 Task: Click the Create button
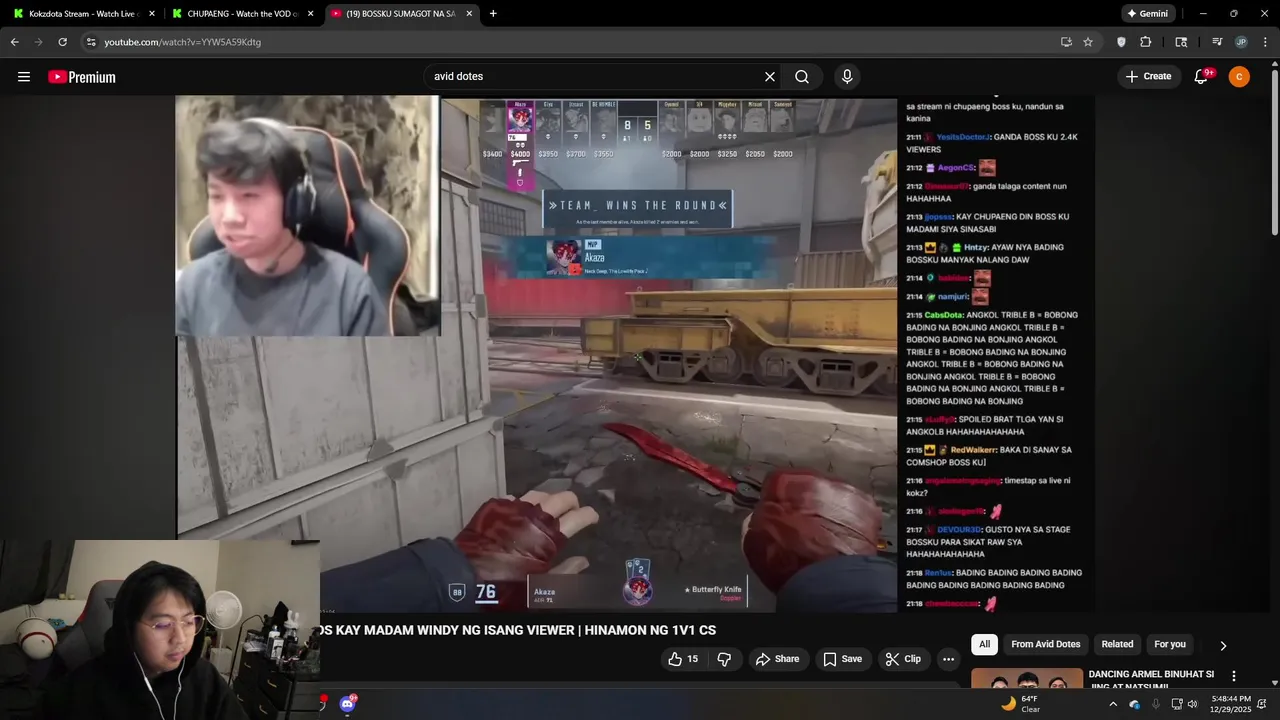[x=1148, y=77]
